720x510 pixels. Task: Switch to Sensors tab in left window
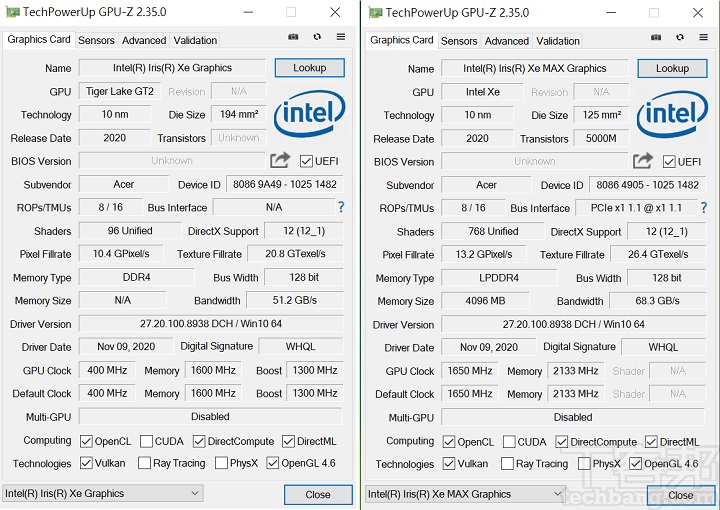tap(97, 41)
